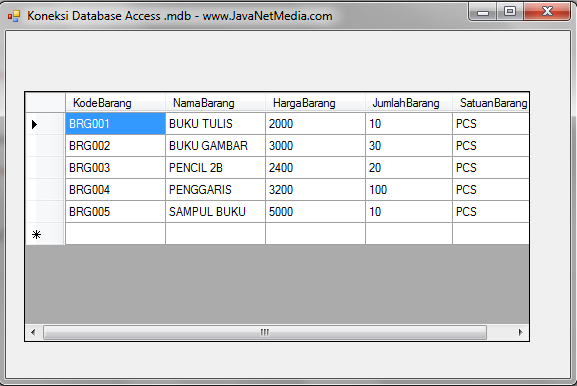The image size is (577, 386).
Task: Select the quantity 10 cell for SAMPUL BUKU
Action: tap(409, 212)
